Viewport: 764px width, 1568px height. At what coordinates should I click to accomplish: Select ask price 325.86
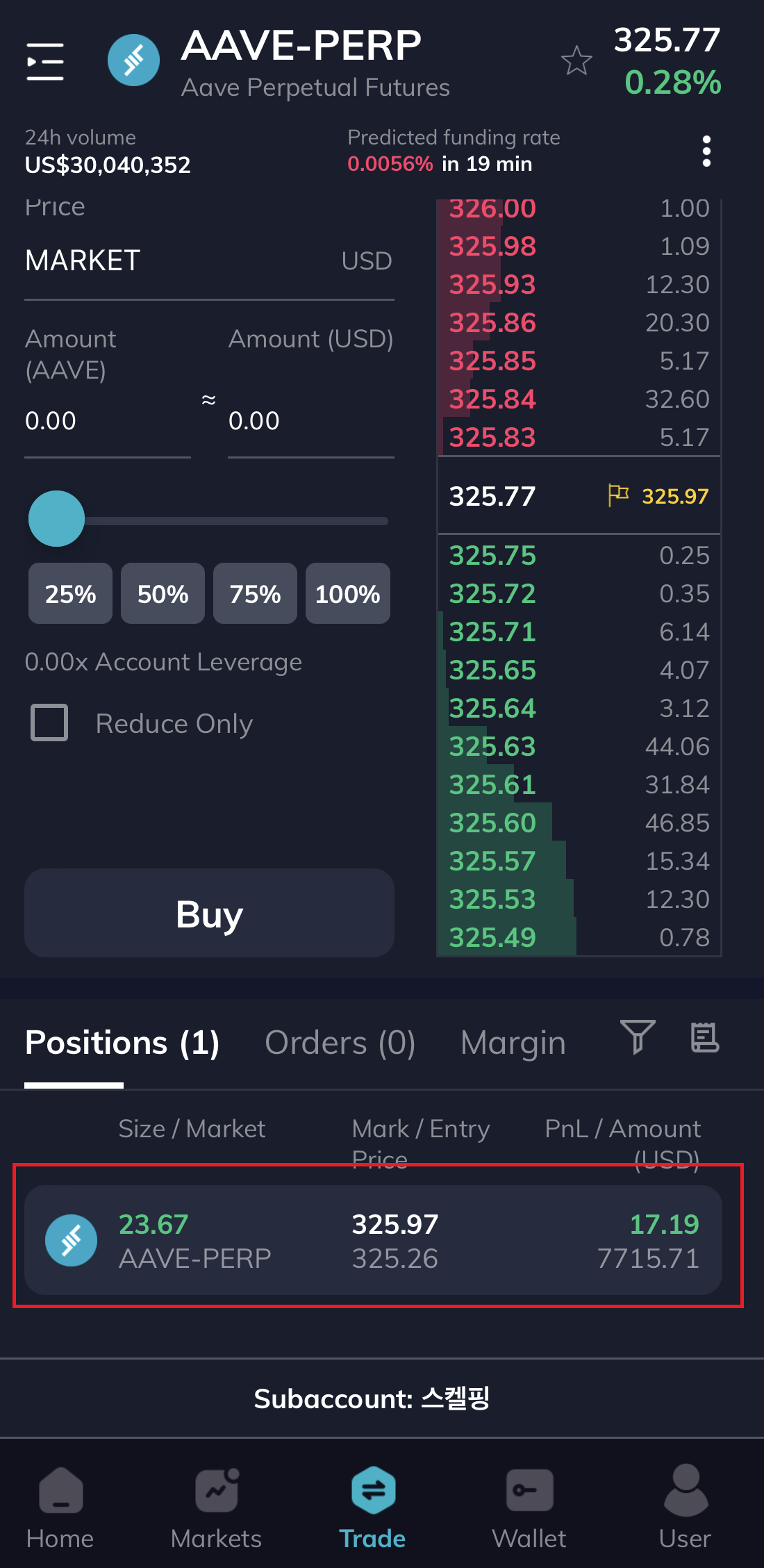pyautogui.click(x=492, y=323)
